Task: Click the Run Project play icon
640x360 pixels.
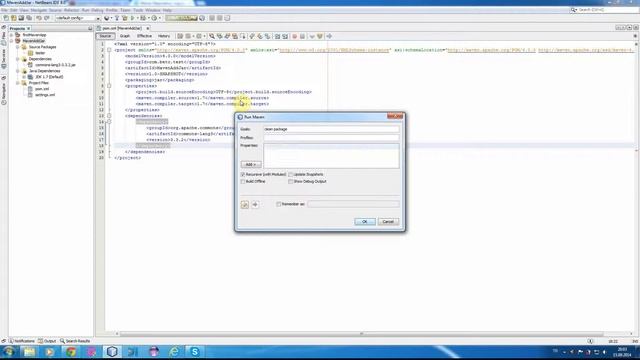Action: pyautogui.click(x=132, y=18)
